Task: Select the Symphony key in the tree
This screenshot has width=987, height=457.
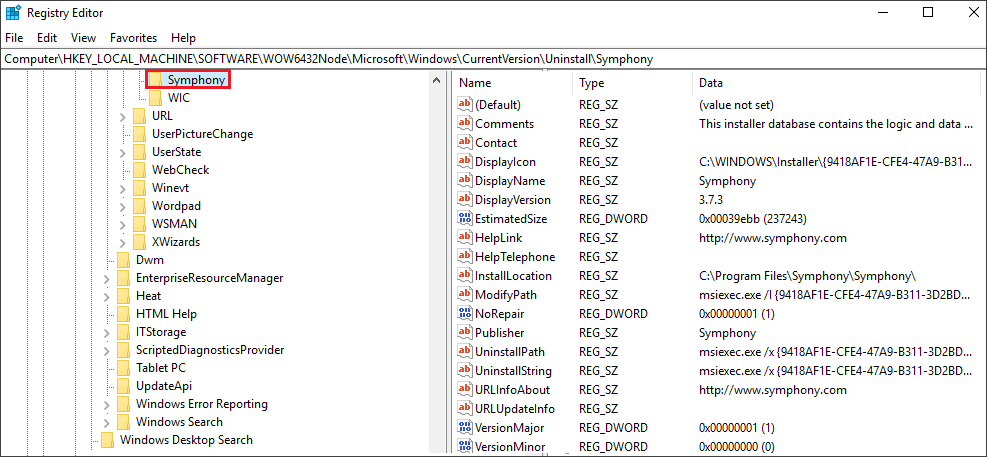Action: click(196, 80)
